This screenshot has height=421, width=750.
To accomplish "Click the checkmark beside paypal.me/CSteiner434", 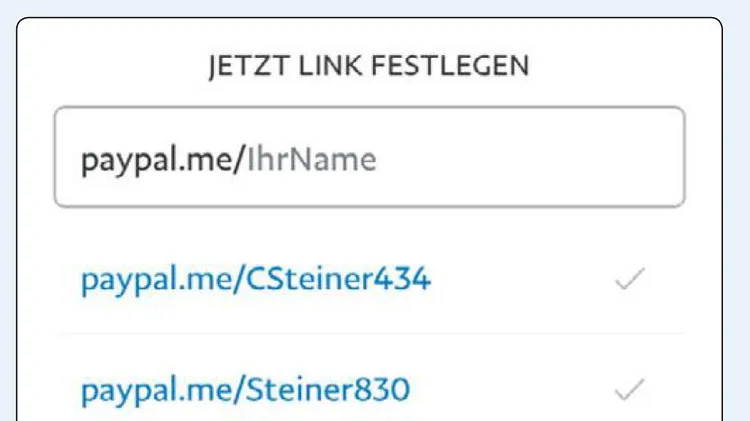I will tap(630, 278).
